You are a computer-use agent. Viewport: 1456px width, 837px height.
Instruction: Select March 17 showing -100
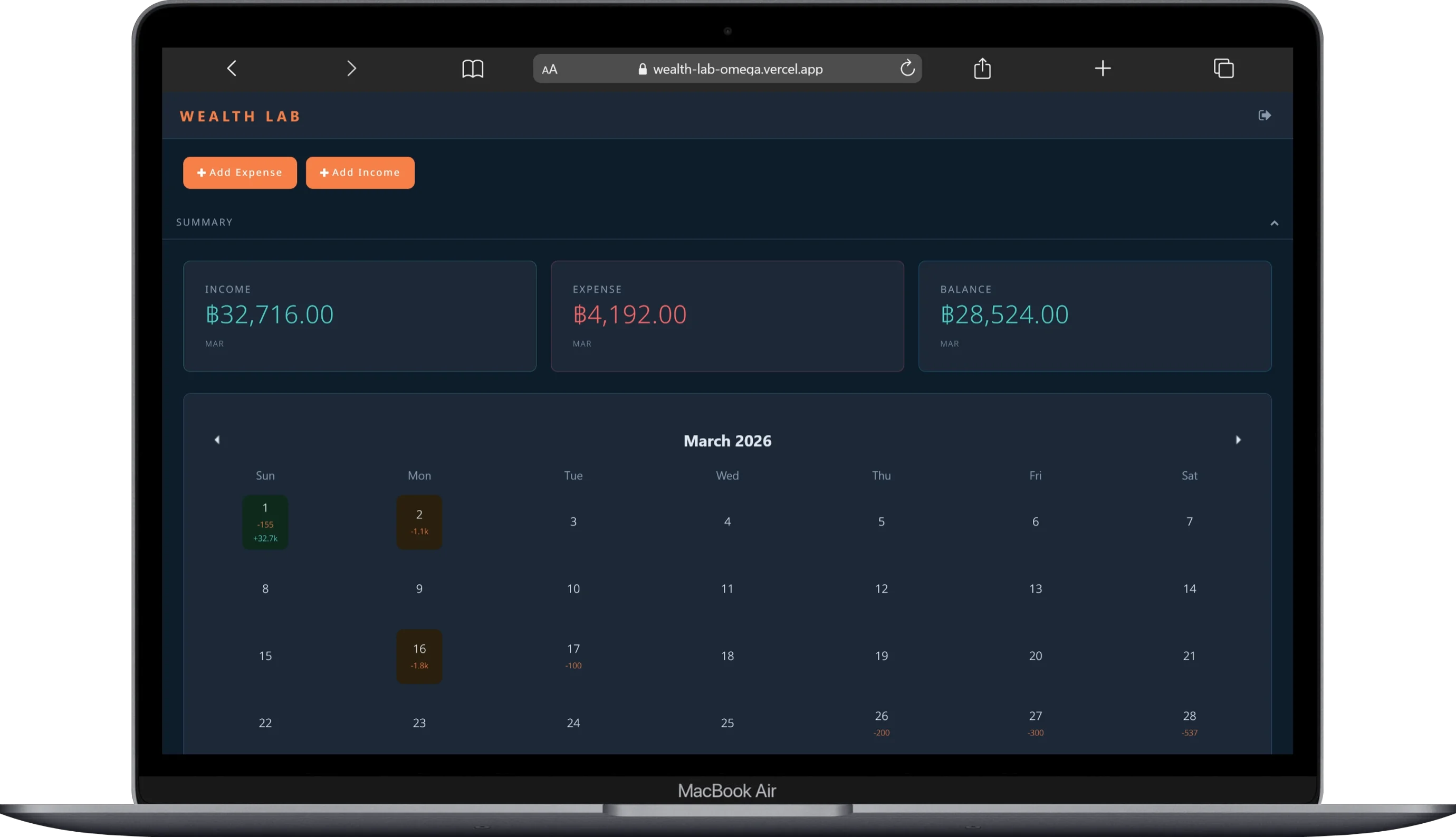573,656
